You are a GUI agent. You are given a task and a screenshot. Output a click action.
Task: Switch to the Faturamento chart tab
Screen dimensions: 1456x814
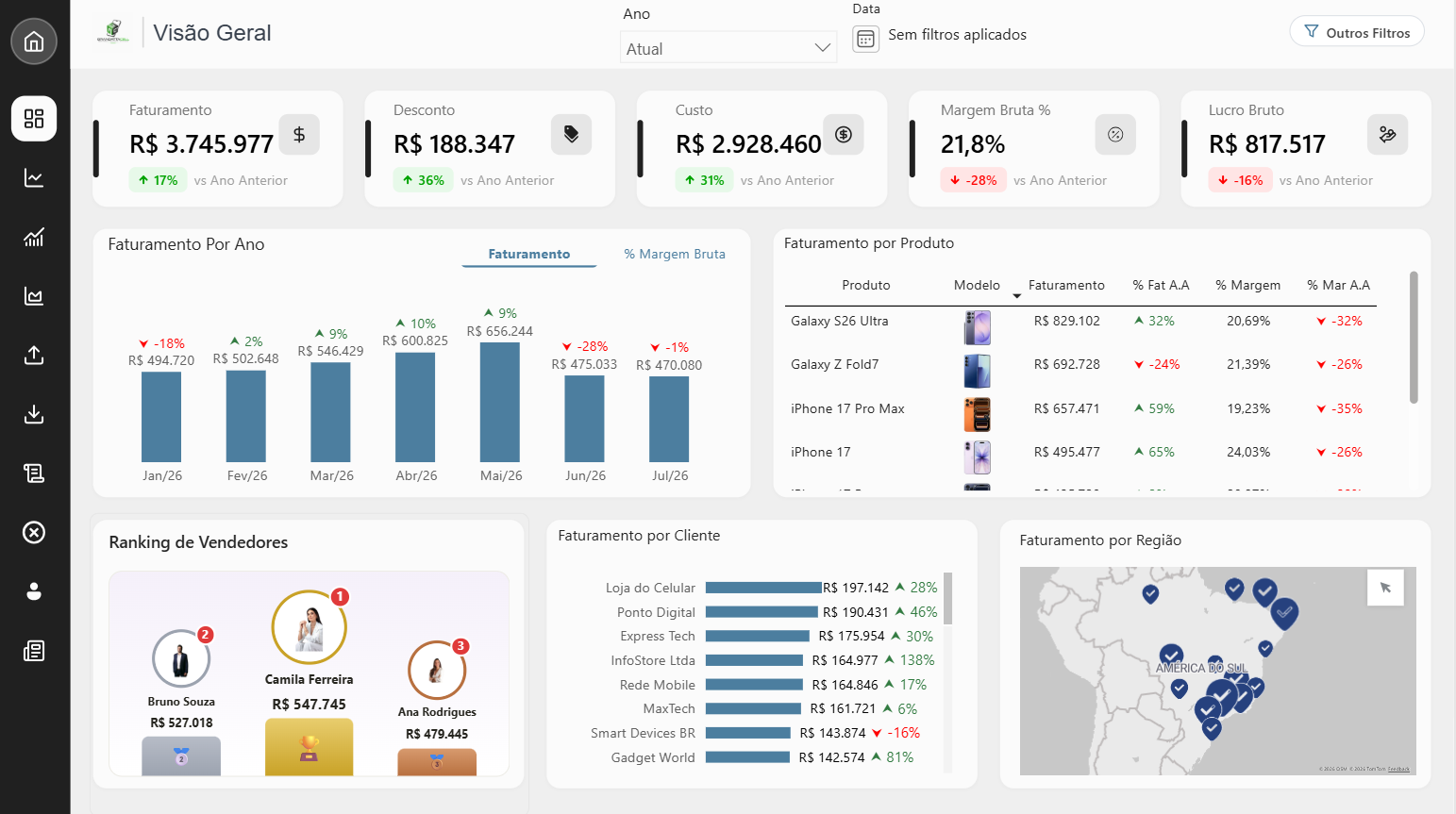click(x=529, y=254)
